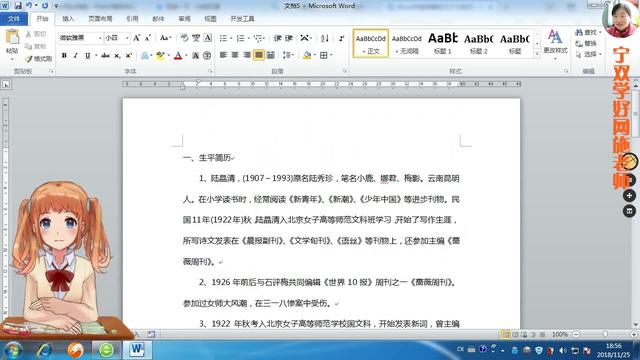The image size is (640, 360).
Task: Apply the 标题 1 heading style
Action: (x=442, y=43)
